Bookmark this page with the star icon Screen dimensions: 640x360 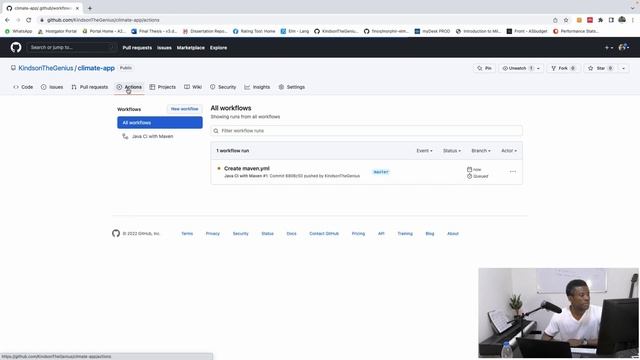coord(566,20)
